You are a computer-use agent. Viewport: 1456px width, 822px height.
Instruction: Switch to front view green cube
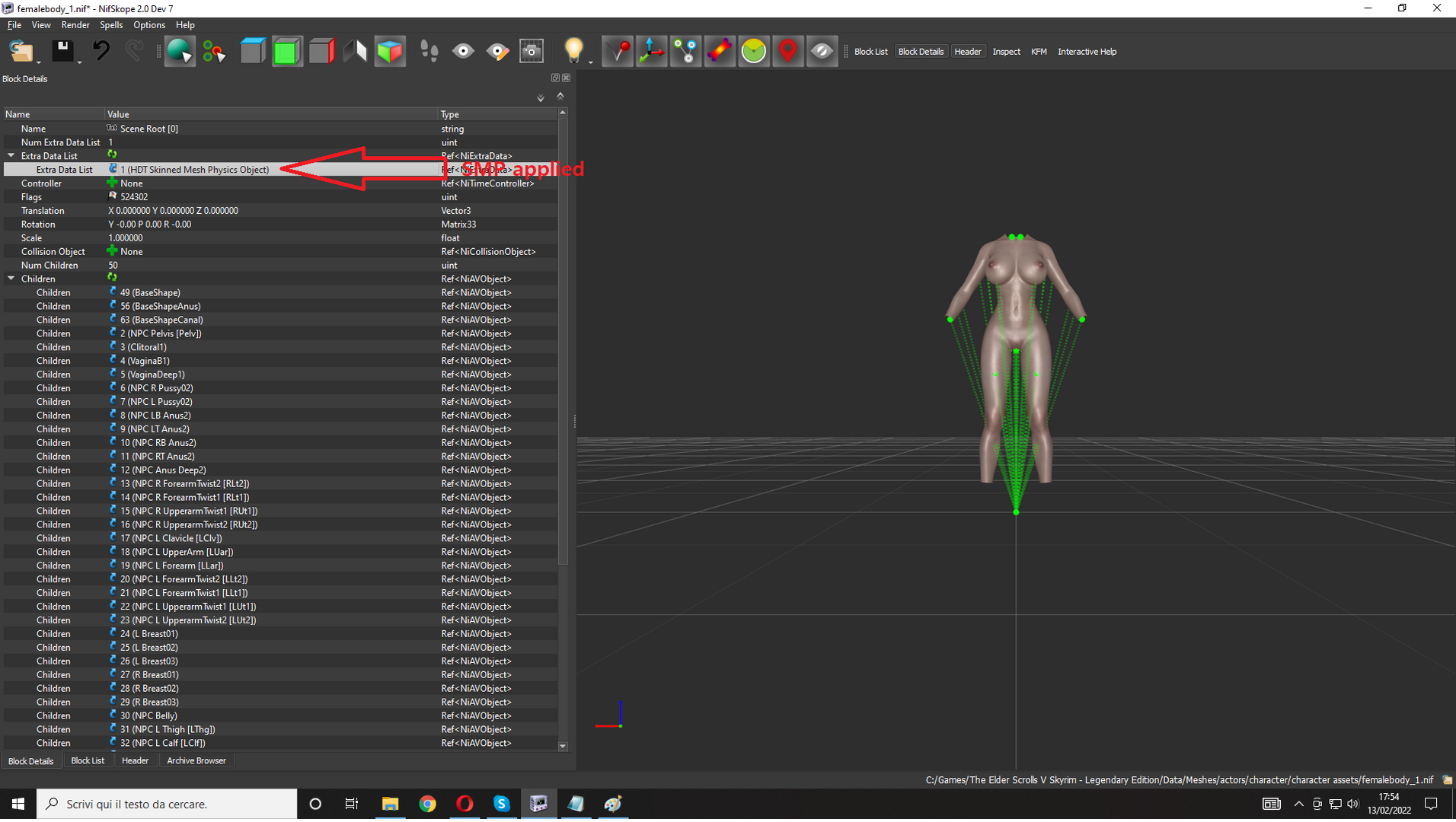point(286,51)
